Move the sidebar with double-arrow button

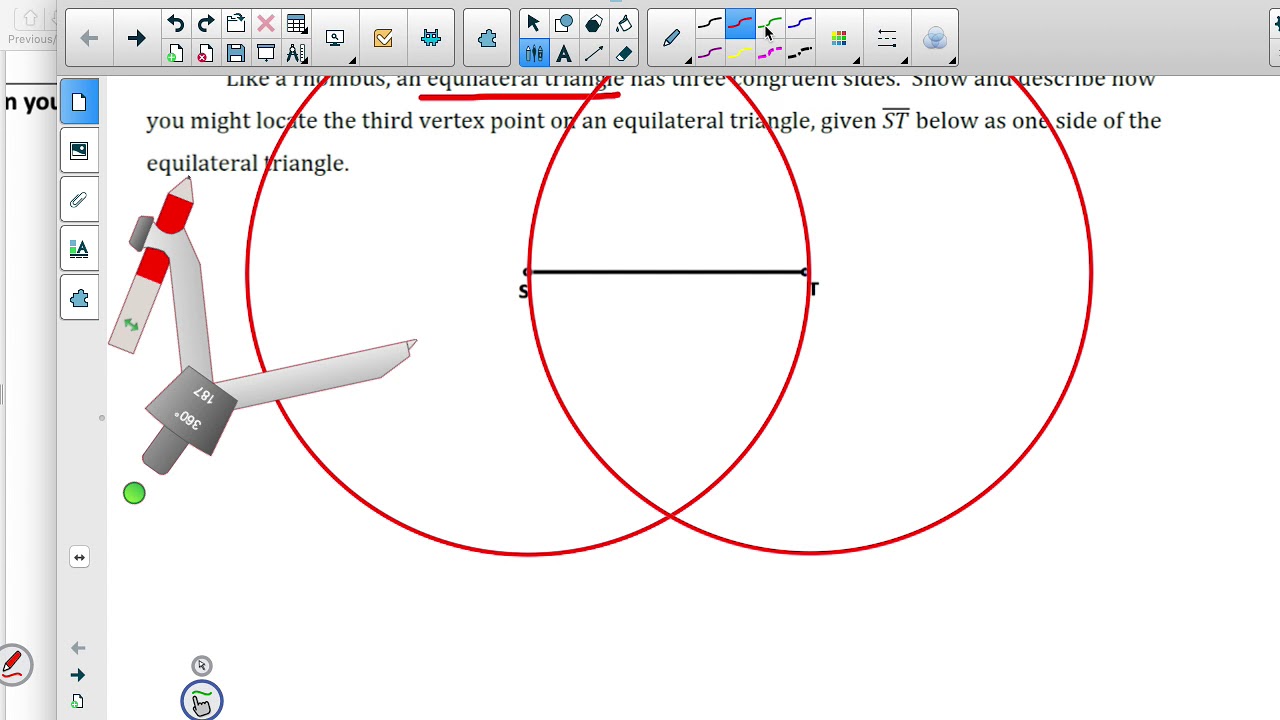pos(79,557)
